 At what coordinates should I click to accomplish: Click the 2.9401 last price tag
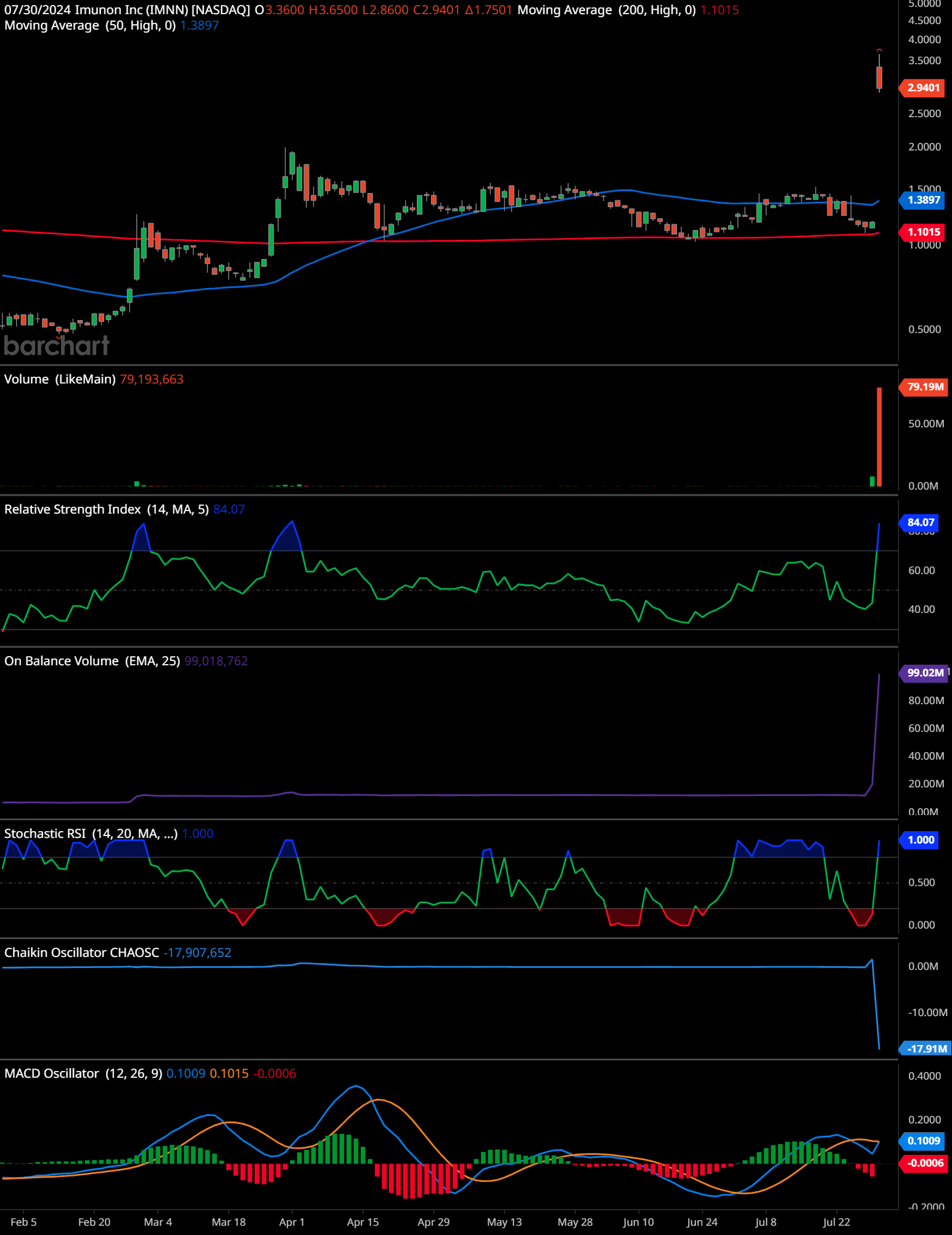(x=922, y=88)
